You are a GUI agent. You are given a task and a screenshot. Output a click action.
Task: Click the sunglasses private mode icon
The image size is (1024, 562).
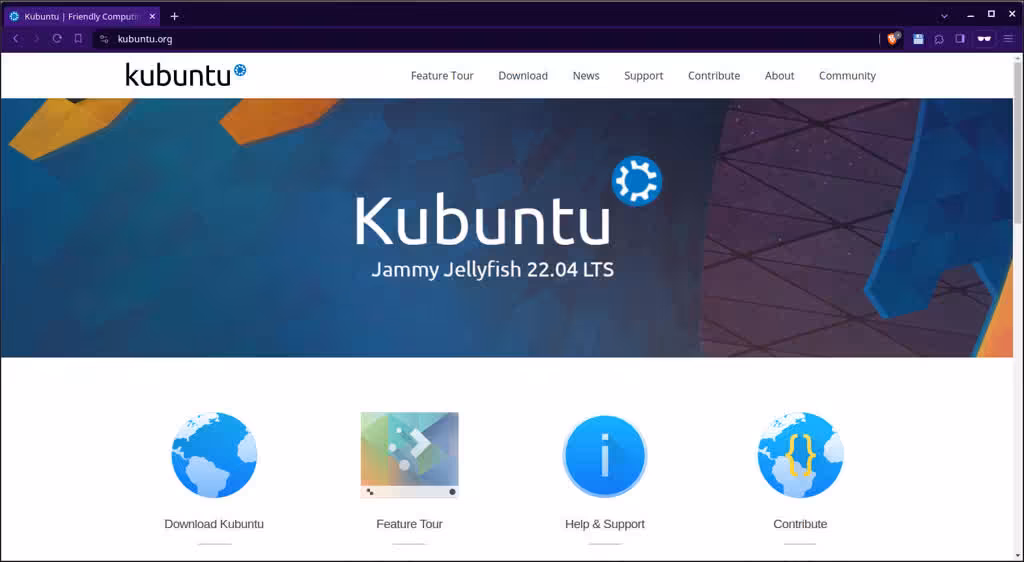tap(984, 39)
